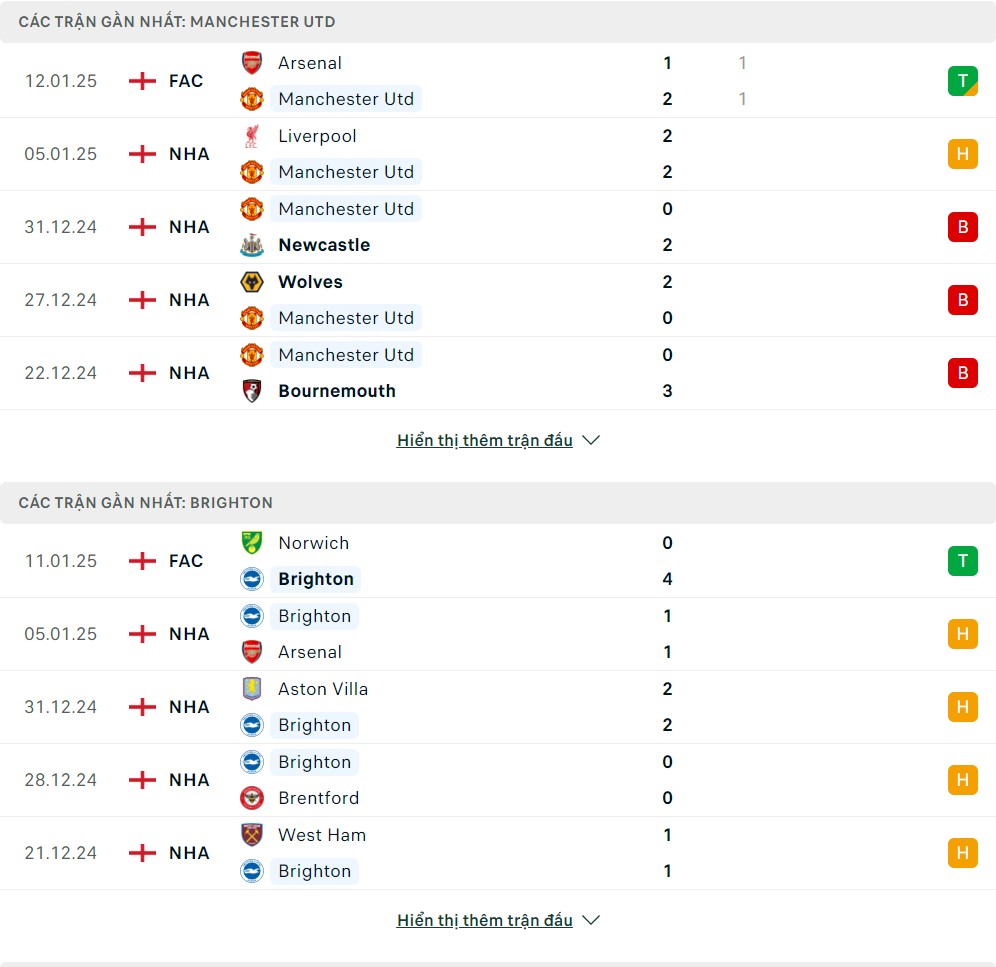Click the Brentford club crest
The width and height of the screenshot is (996, 967).
[252, 798]
